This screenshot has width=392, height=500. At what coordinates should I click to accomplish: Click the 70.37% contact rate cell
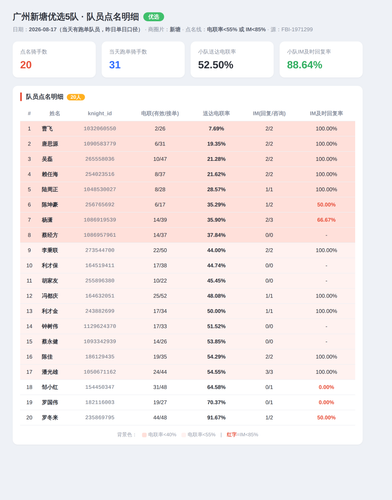click(216, 402)
